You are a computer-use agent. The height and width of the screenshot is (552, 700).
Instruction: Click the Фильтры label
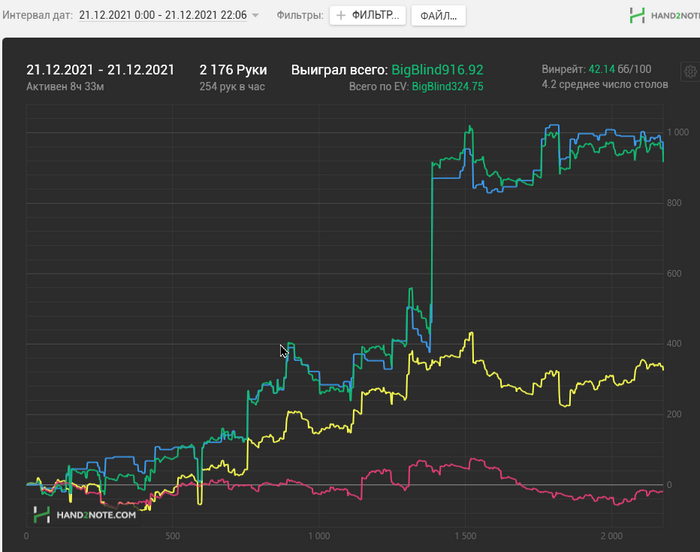click(300, 15)
